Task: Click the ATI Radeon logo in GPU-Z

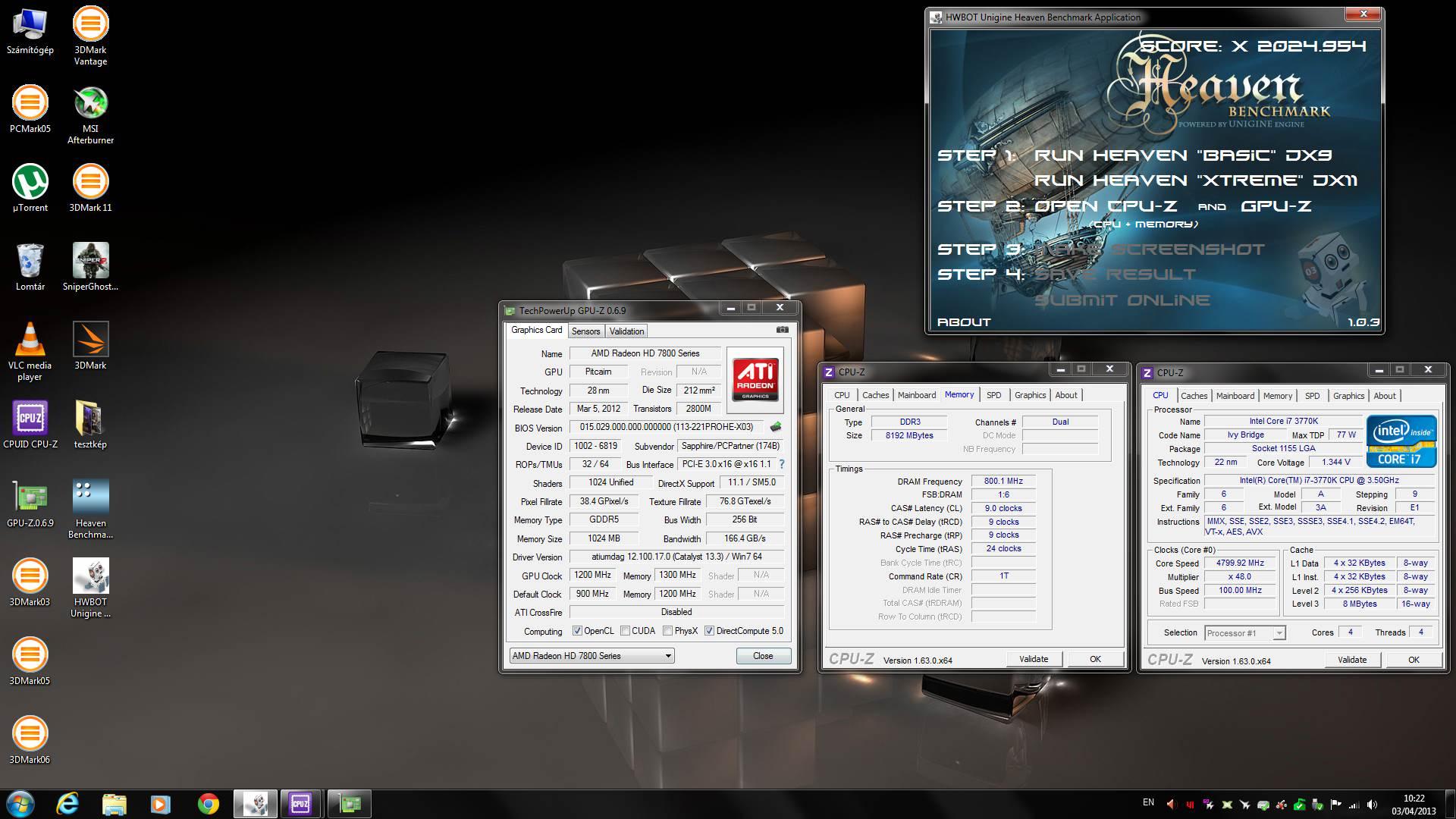Action: click(755, 380)
